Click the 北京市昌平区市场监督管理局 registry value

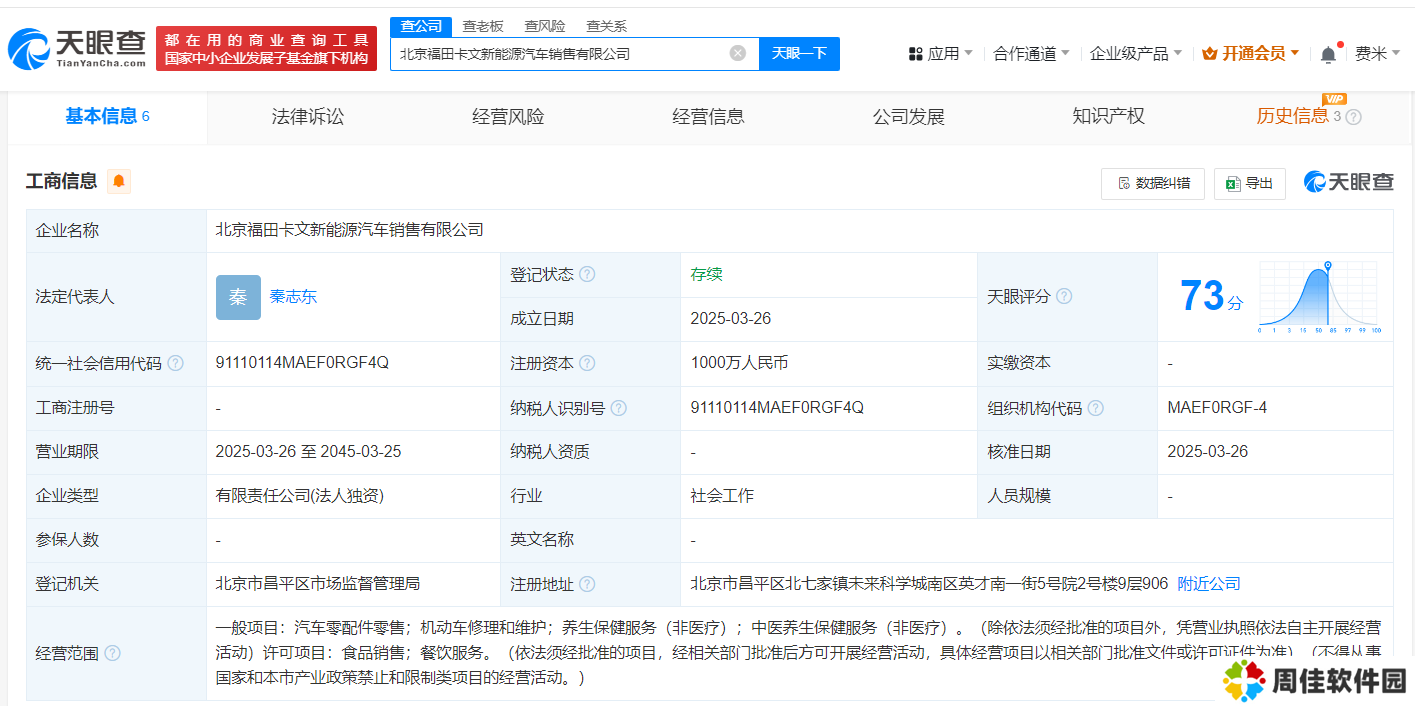coord(318,584)
